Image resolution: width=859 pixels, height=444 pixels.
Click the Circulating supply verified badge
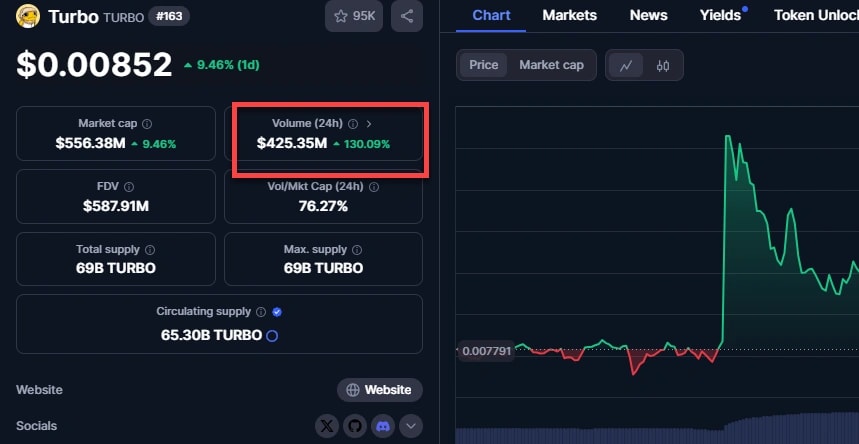tap(277, 312)
